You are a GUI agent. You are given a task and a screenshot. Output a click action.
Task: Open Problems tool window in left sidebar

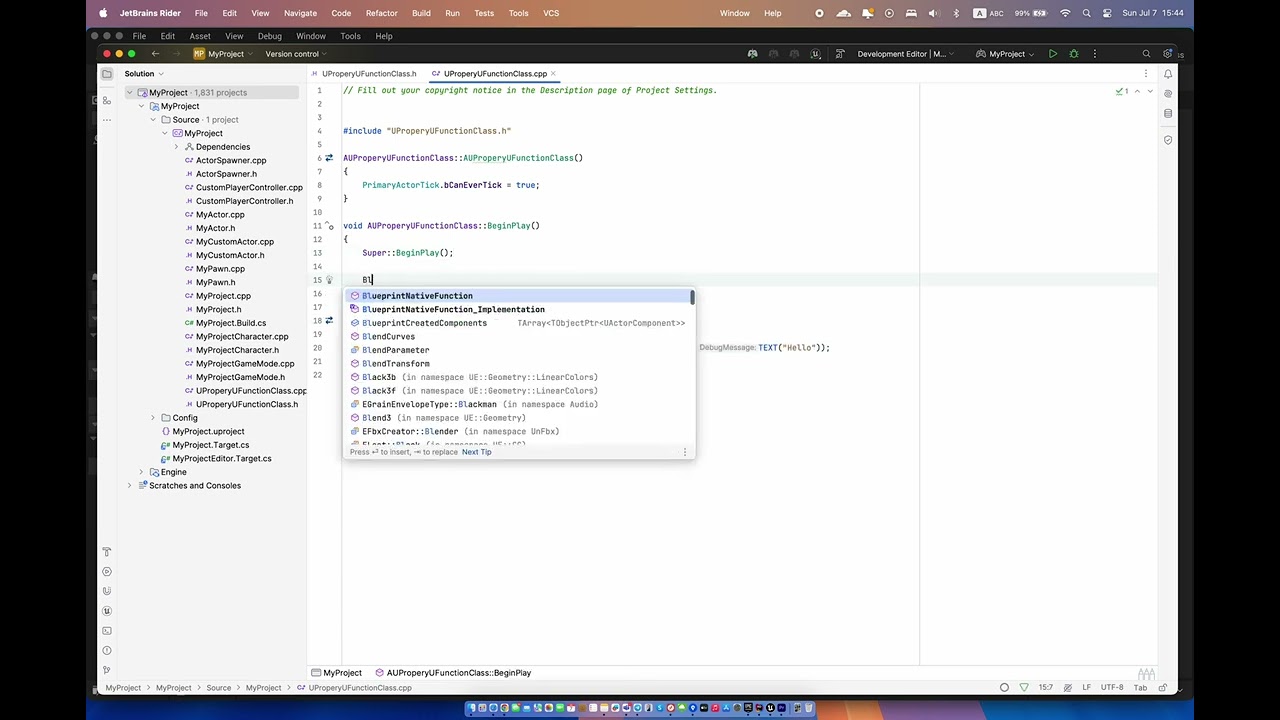pyautogui.click(x=107, y=651)
